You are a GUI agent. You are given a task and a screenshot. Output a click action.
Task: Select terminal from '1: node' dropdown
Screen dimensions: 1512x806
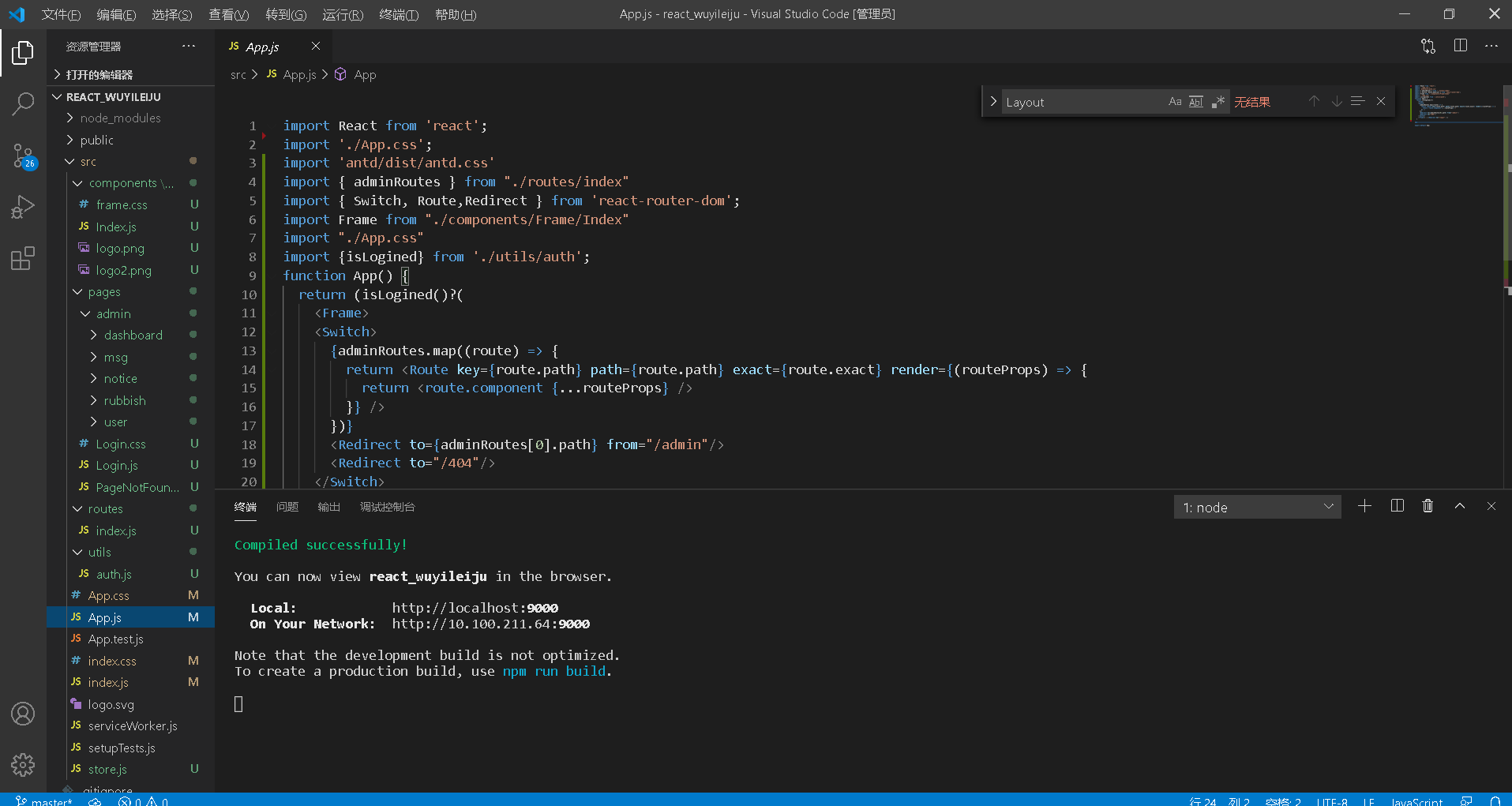[x=1257, y=507]
